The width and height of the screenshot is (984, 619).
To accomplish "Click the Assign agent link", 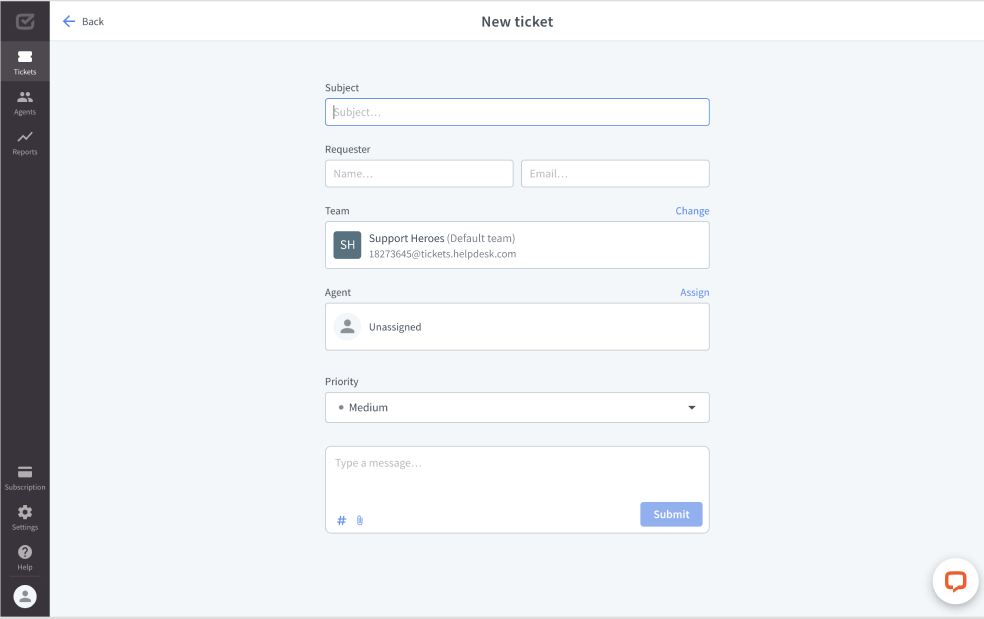I will (x=695, y=293).
